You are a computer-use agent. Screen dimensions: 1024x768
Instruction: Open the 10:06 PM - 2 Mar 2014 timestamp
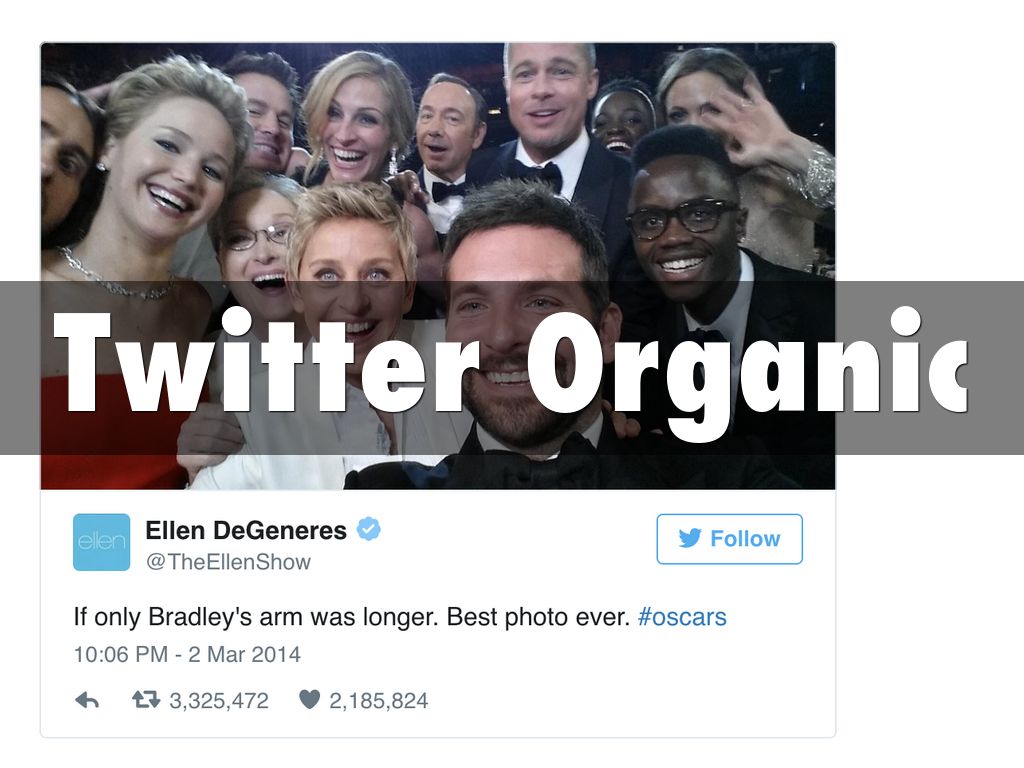187,654
